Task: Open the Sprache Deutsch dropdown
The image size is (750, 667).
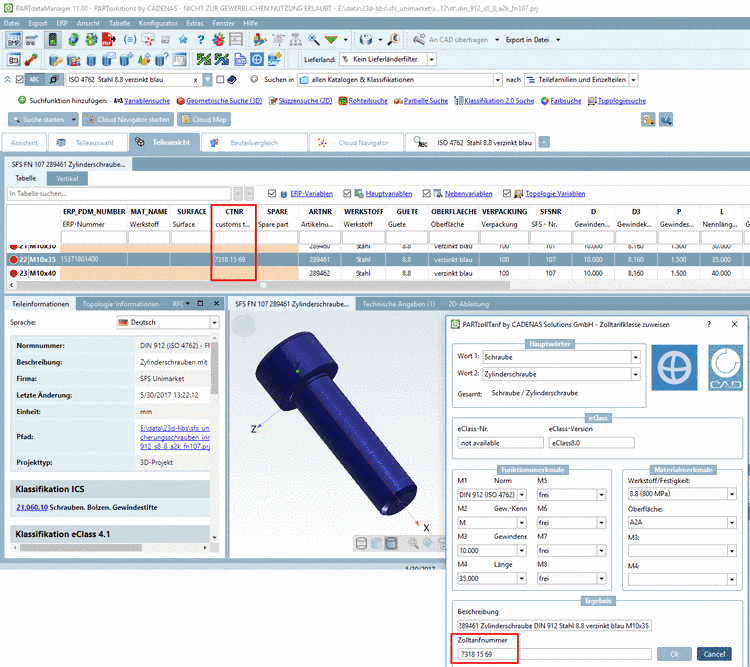Action: pos(214,322)
